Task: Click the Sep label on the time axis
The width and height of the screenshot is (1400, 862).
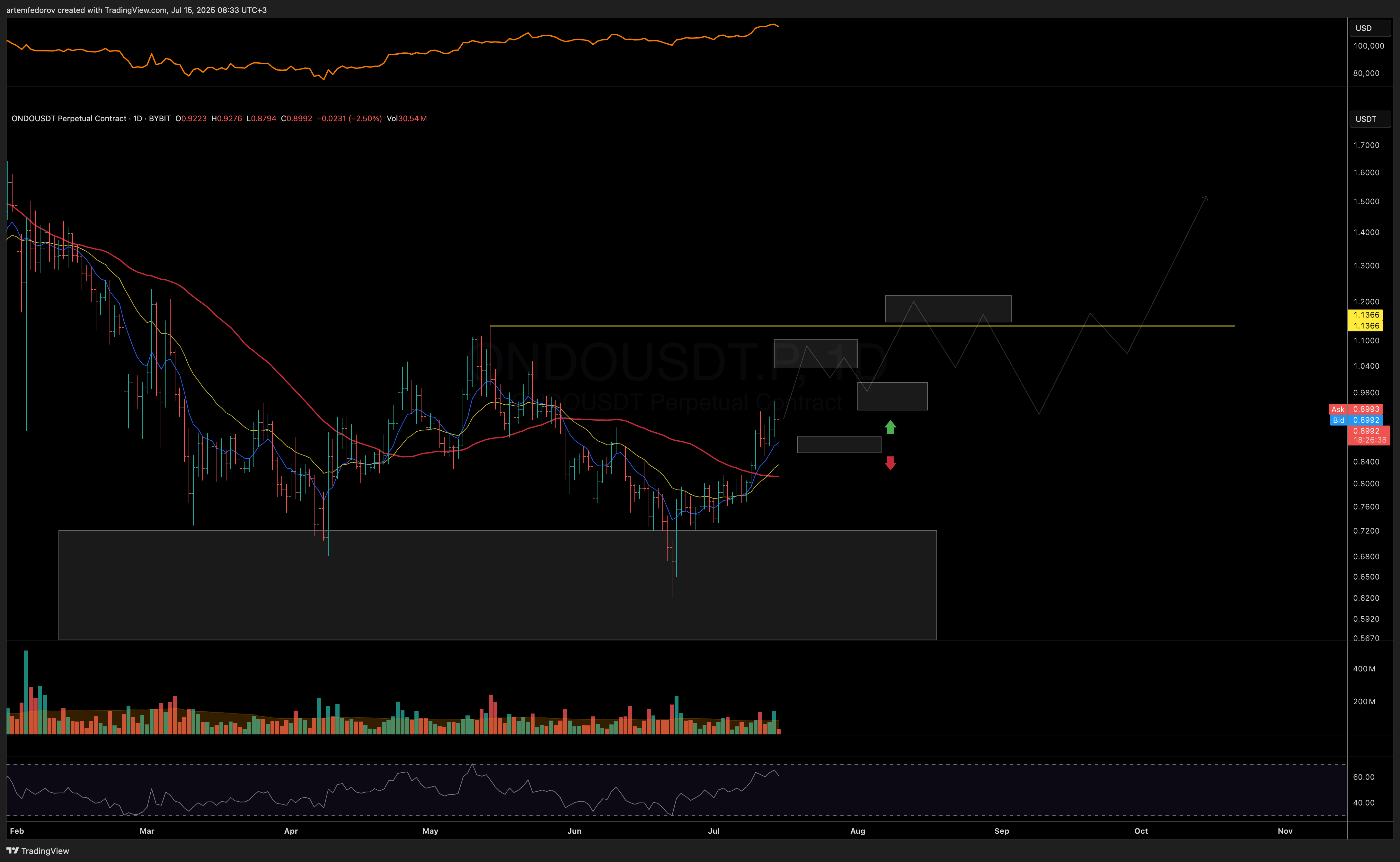Action: (1002, 831)
